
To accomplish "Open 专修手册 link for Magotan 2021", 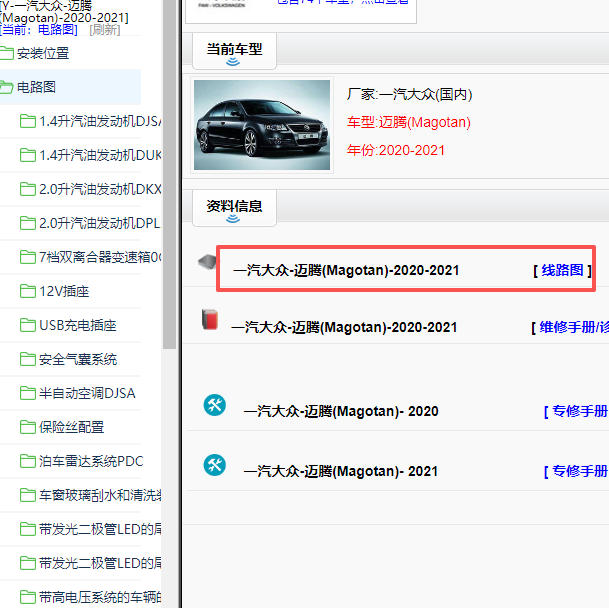I will click(580, 471).
